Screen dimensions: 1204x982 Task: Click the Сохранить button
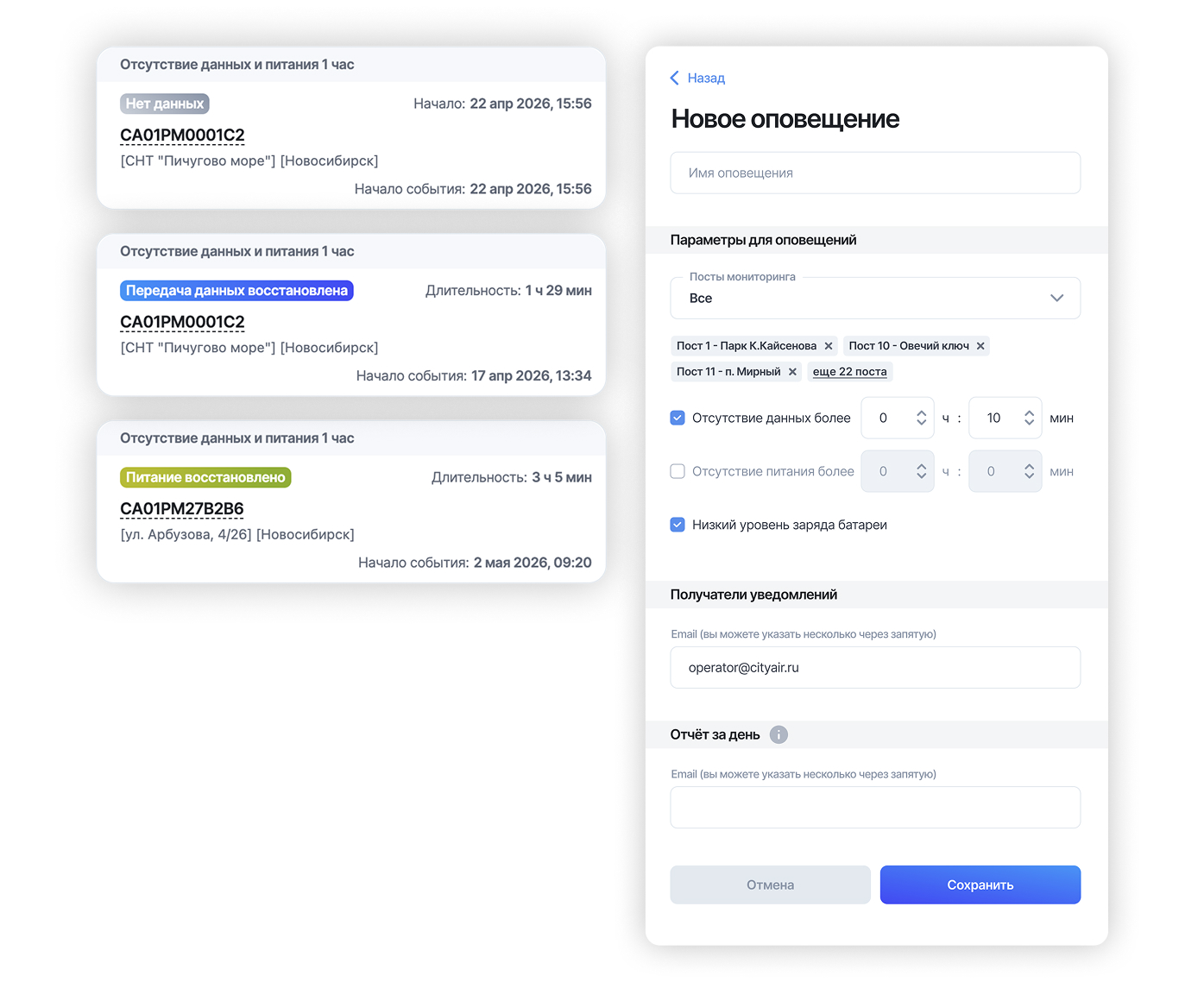pyautogui.click(x=980, y=885)
